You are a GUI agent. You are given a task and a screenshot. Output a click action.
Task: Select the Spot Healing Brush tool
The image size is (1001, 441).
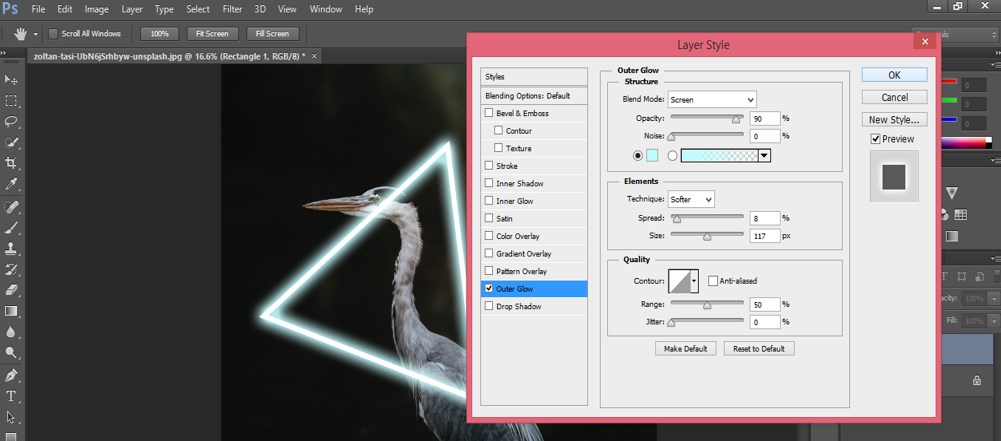[11, 207]
